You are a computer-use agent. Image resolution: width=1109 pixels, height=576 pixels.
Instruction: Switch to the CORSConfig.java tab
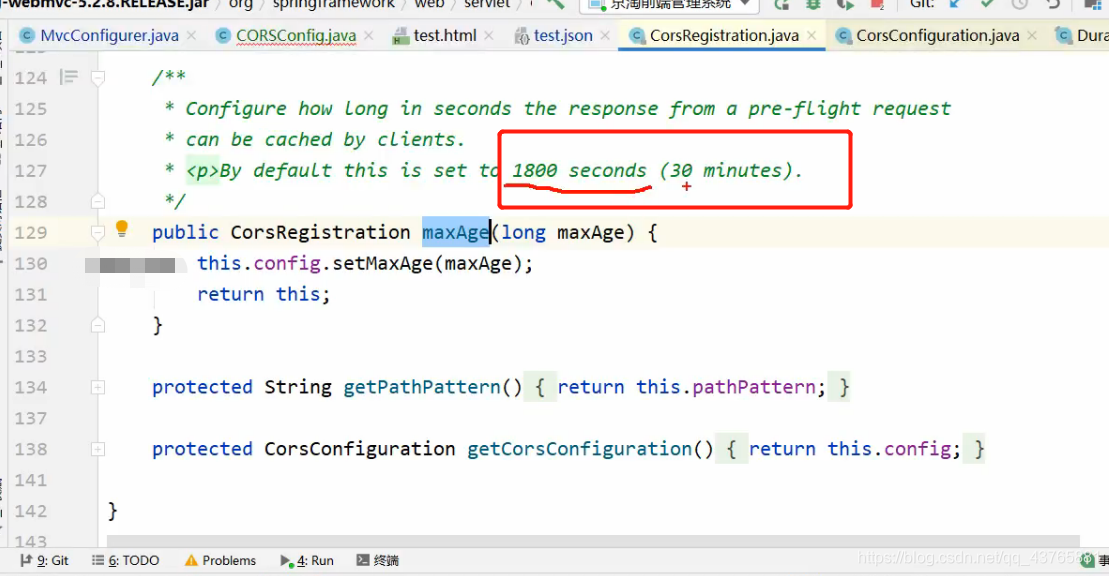[x=296, y=35]
